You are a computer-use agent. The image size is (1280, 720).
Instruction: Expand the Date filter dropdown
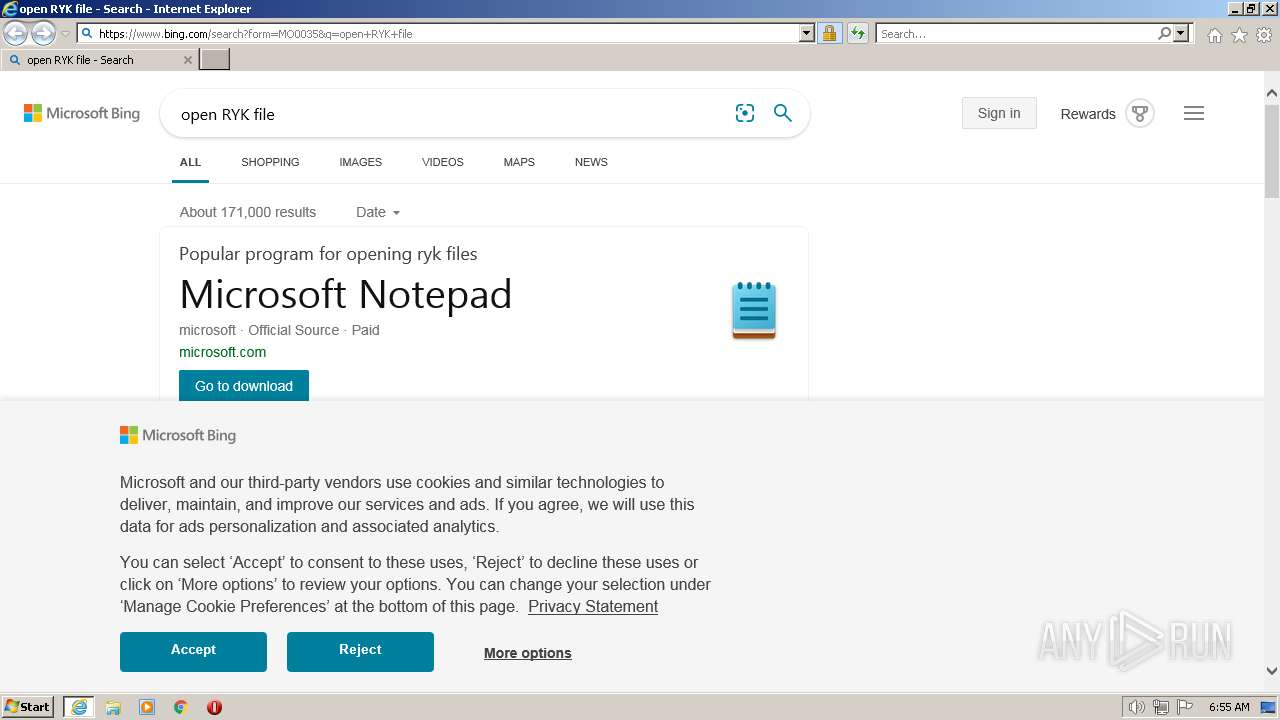(378, 212)
